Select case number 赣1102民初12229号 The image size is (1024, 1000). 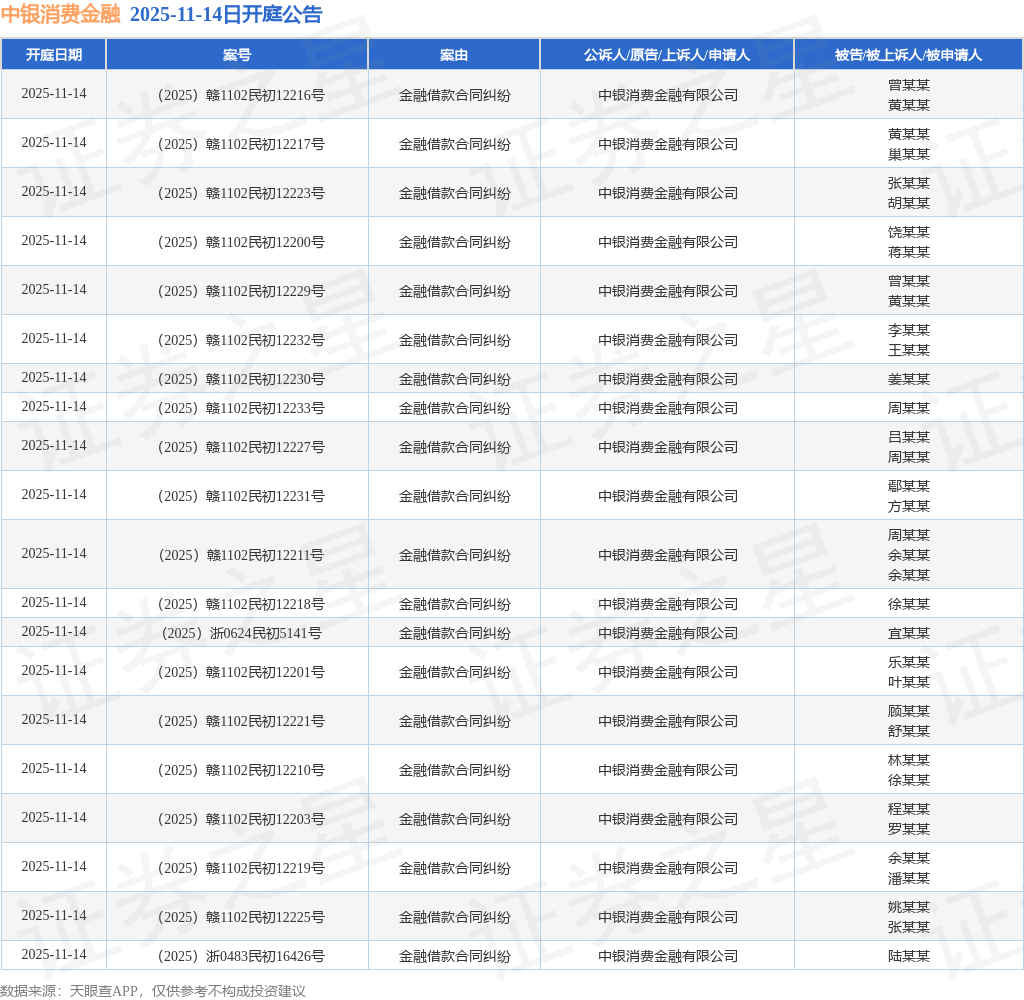point(241,291)
